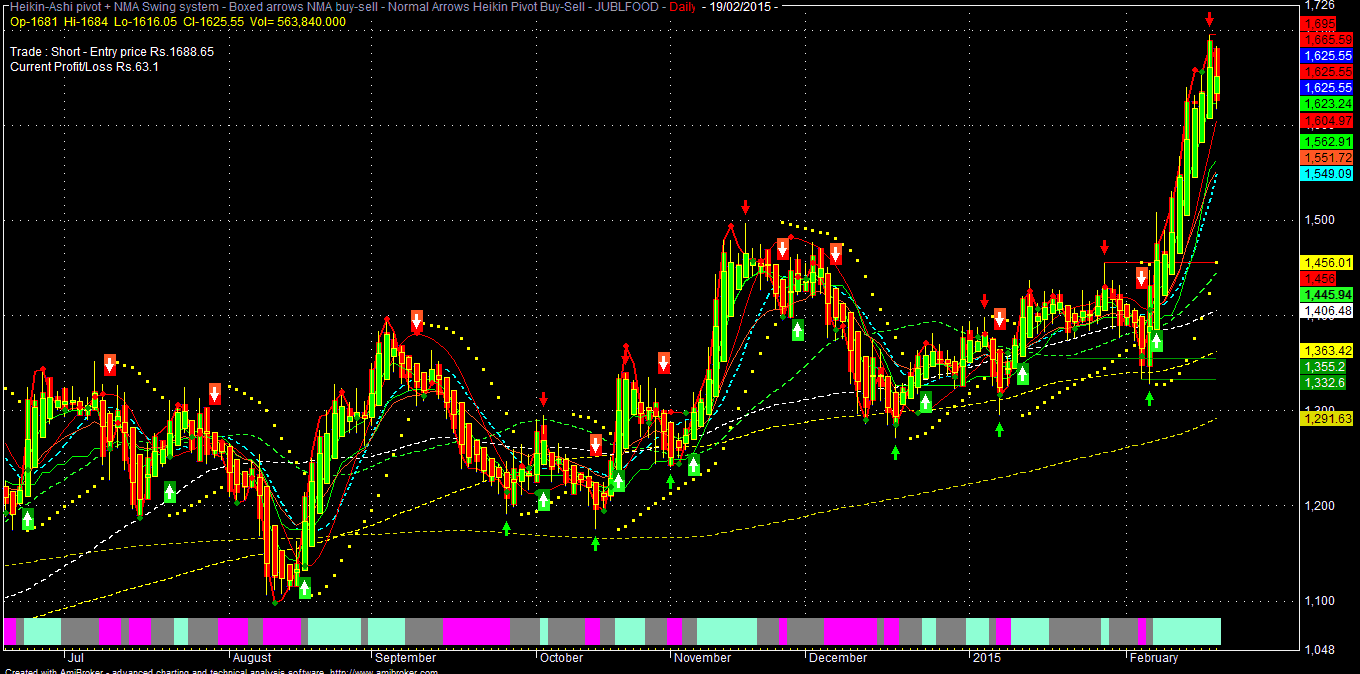1360x674 pixels.
Task: Select the green 1,623.24 price label
Action: 1326,104
